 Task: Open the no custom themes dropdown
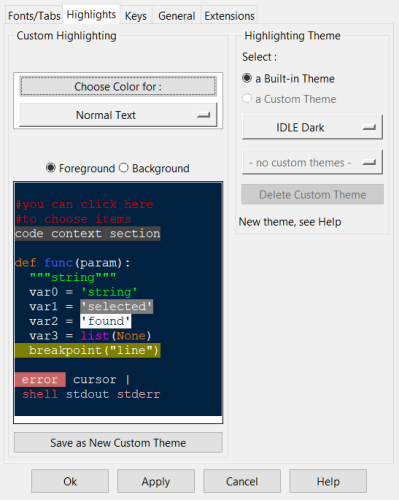312,162
